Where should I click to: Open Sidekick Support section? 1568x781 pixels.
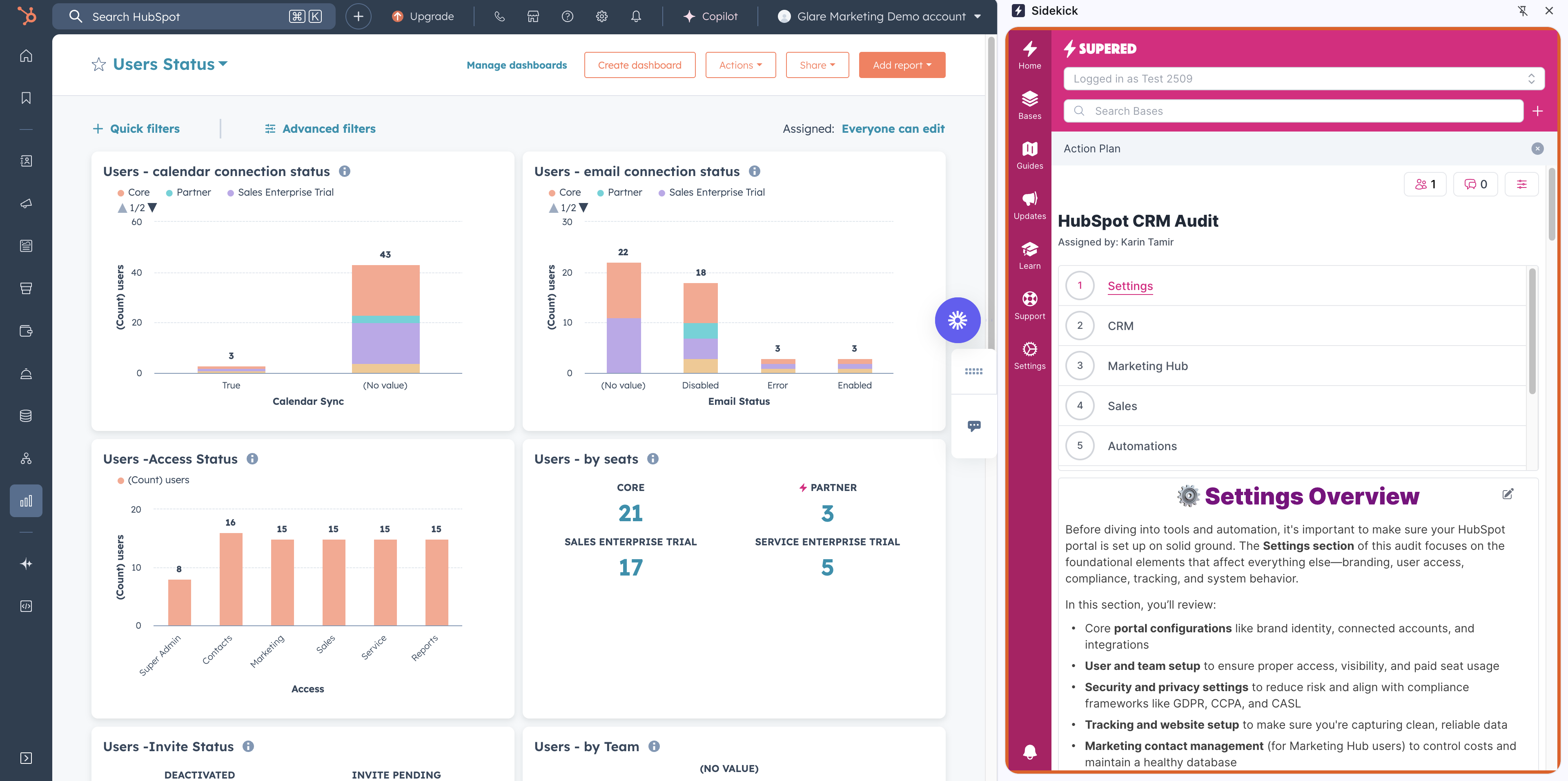pyautogui.click(x=1029, y=305)
